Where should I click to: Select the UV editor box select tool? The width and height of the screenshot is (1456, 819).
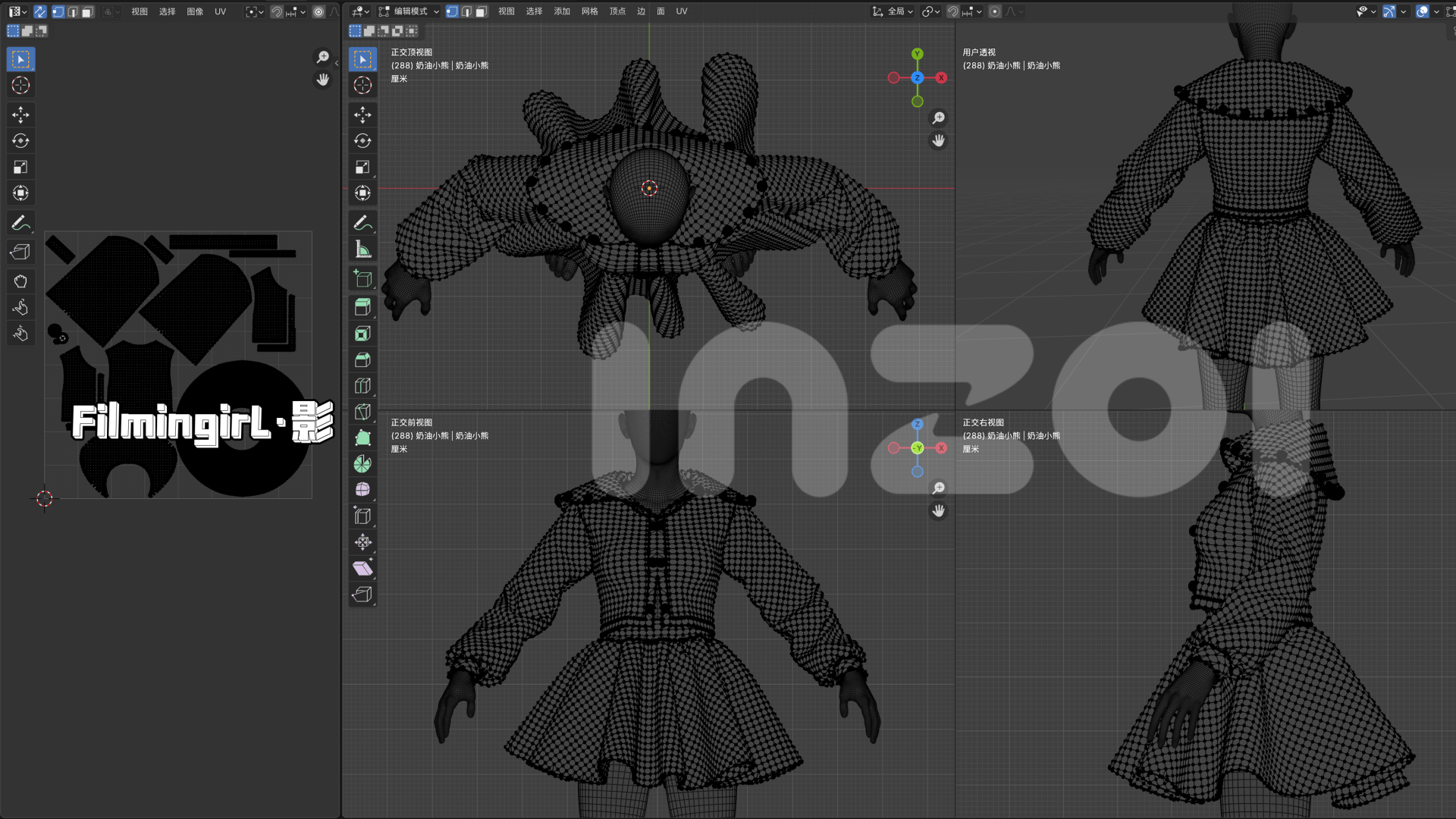[20, 59]
